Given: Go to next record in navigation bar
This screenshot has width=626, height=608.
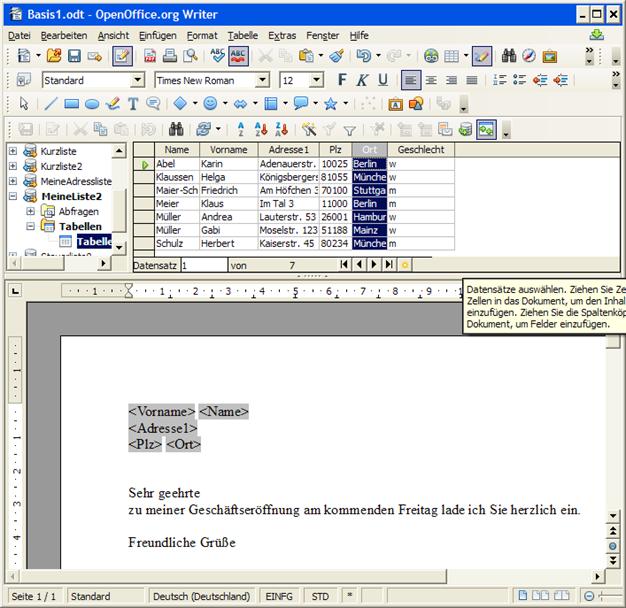Looking at the screenshot, I should click(x=375, y=265).
